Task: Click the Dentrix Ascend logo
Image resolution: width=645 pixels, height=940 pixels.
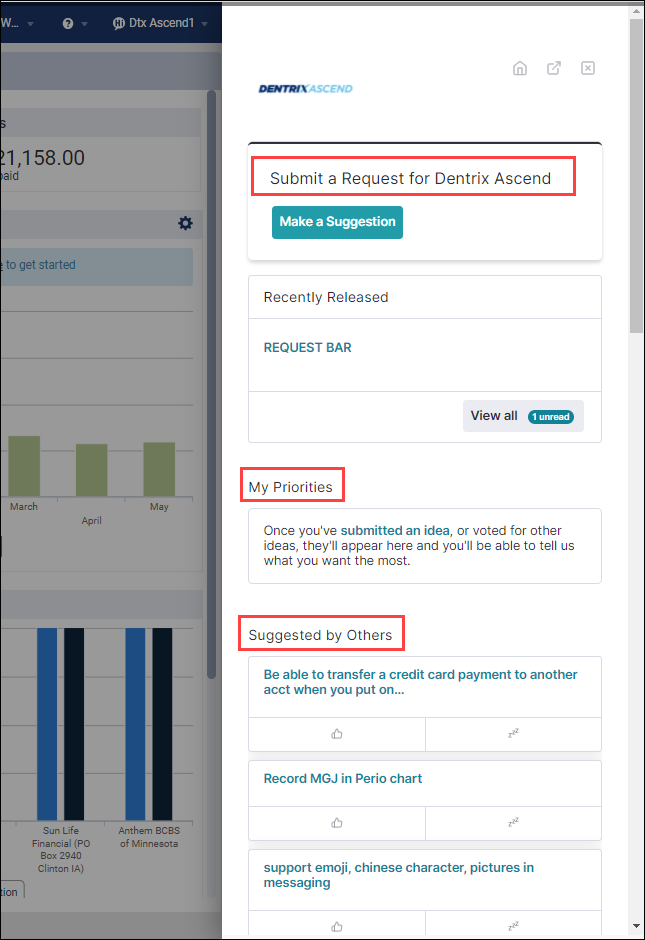Action: point(305,89)
